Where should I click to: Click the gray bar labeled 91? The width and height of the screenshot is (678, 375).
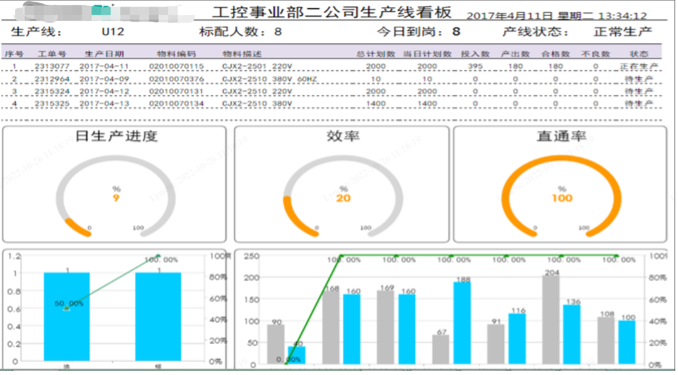496,344
